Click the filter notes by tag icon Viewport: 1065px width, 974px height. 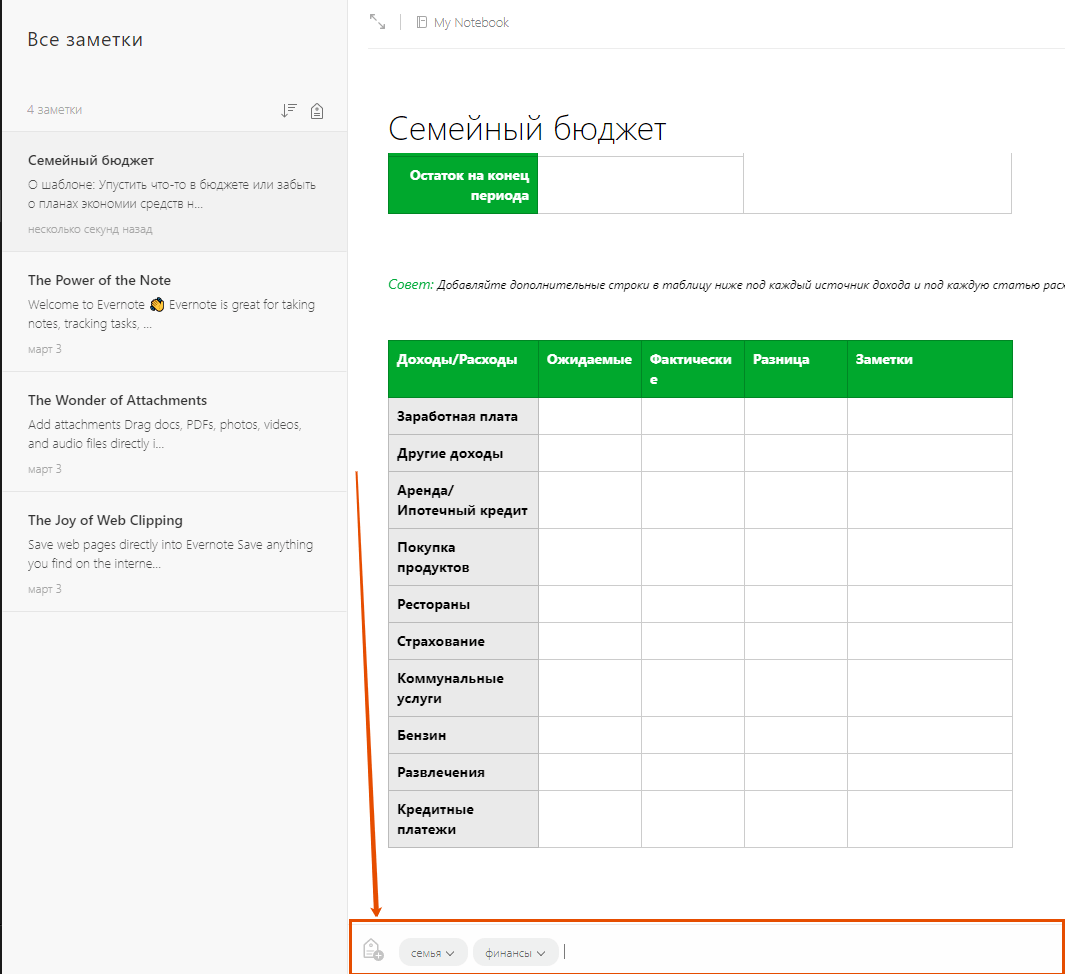(317, 110)
